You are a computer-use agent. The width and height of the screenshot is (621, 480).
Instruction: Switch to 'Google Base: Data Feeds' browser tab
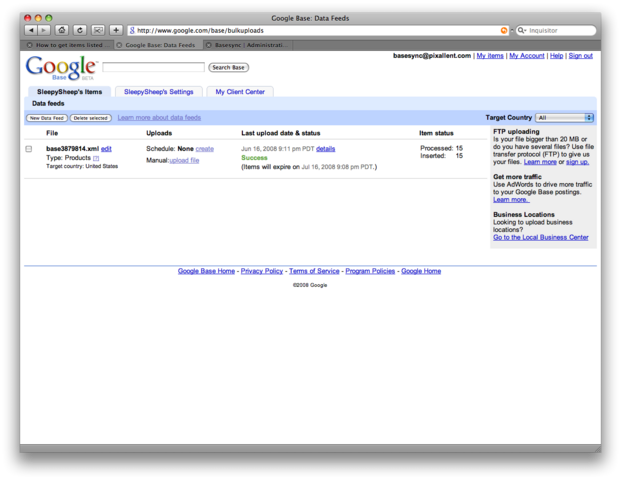pyautogui.click(x=158, y=45)
